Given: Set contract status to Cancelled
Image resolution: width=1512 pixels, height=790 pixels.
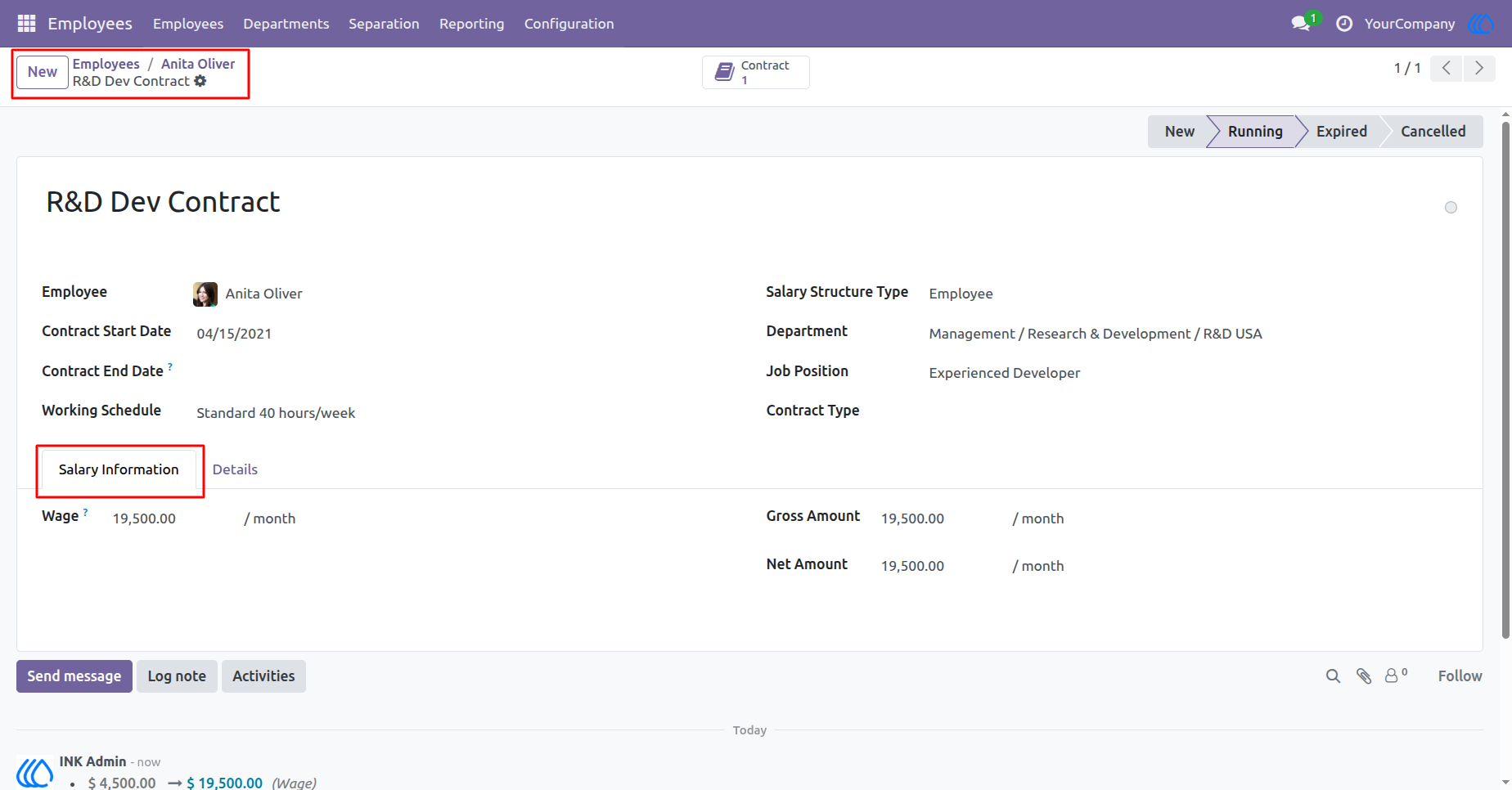Looking at the screenshot, I should pyautogui.click(x=1433, y=132).
